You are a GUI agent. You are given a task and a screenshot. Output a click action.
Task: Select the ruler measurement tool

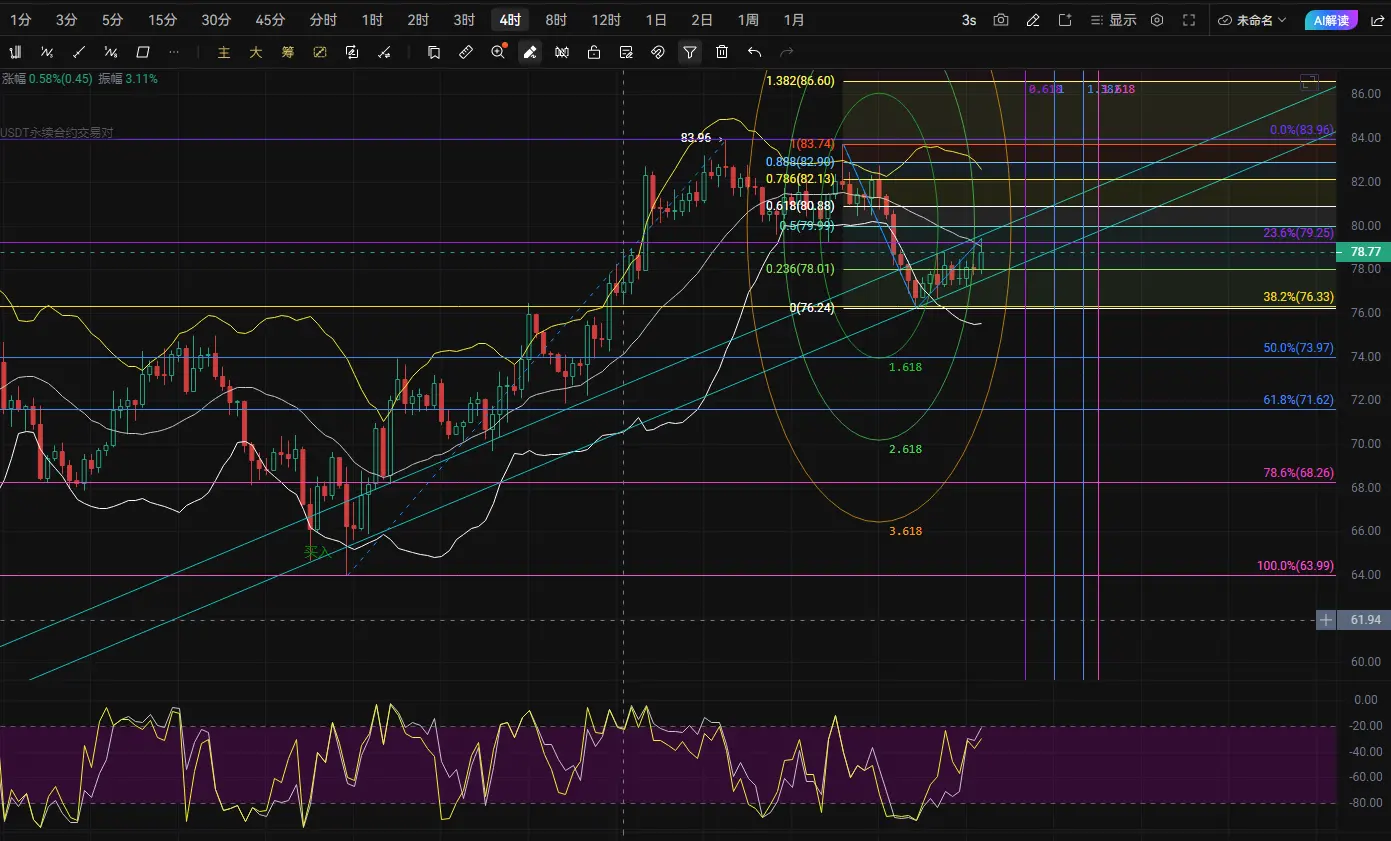click(466, 52)
